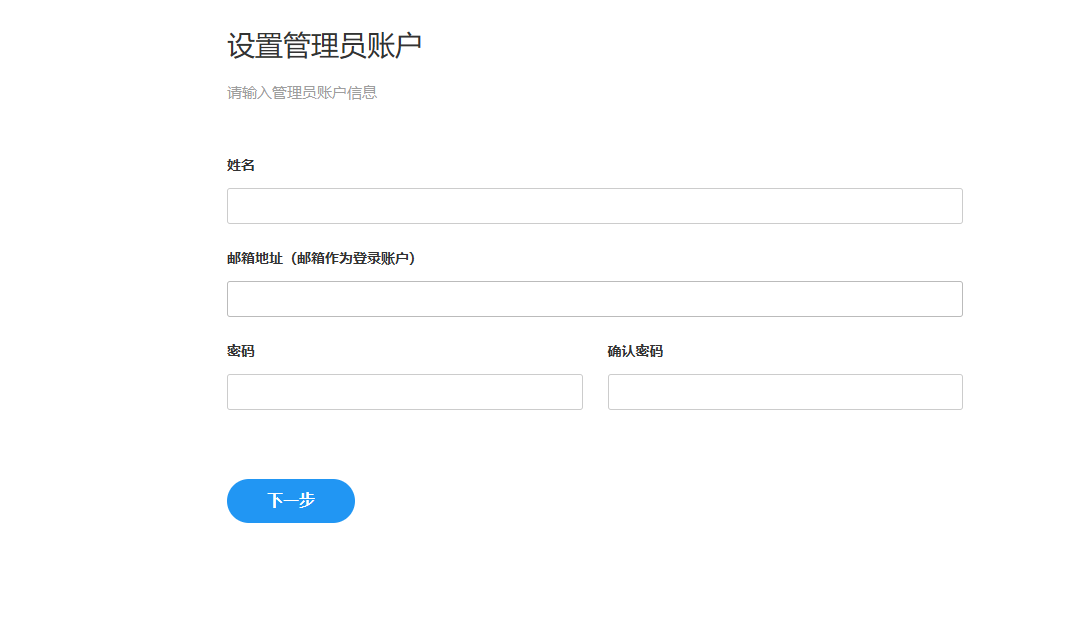The image size is (1067, 624).
Task: Click the 确认密码 label text
Action: [x=635, y=351]
